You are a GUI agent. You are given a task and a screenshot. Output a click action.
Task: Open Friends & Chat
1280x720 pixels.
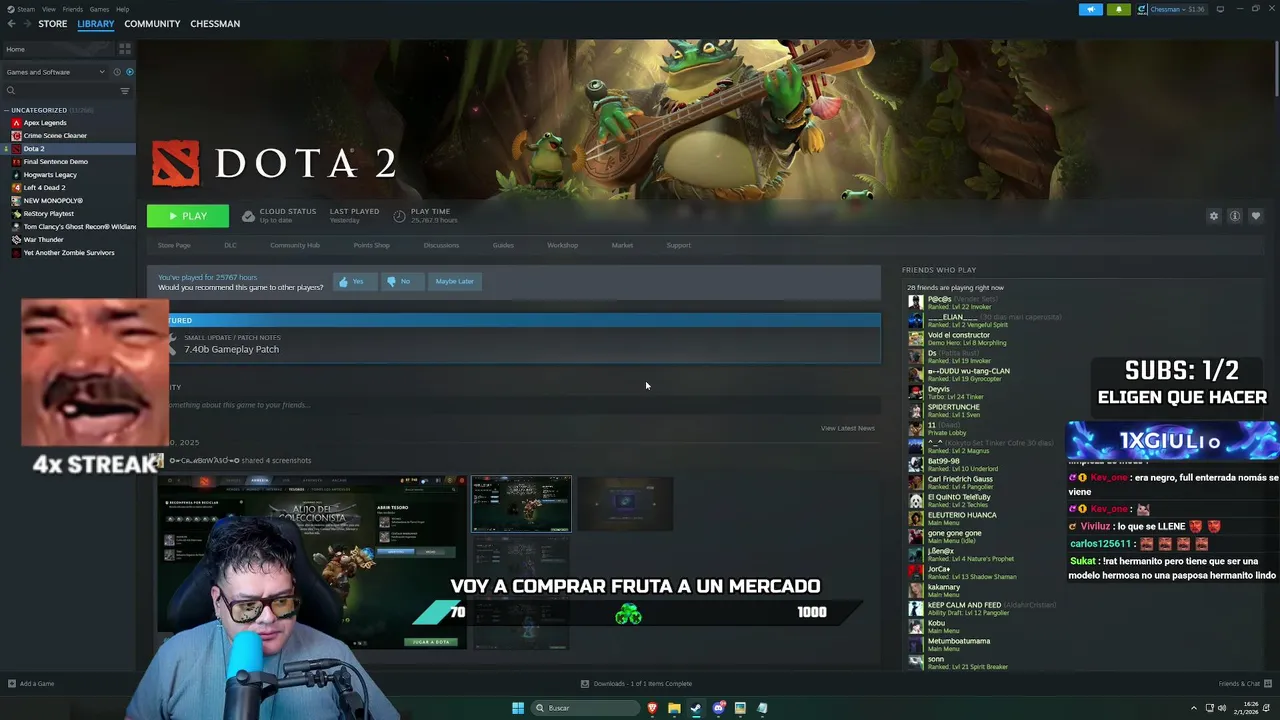[x=1243, y=684]
